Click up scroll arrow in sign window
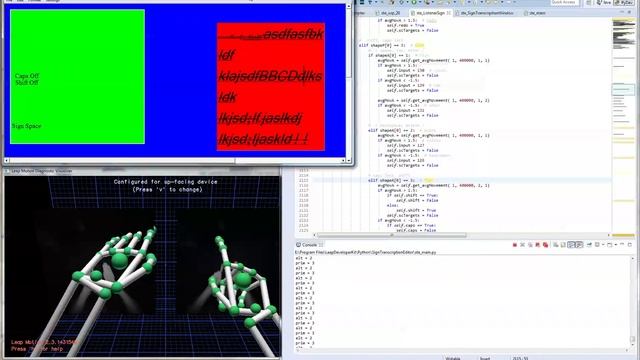This screenshot has width=640, height=360. [x=349, y=6]
